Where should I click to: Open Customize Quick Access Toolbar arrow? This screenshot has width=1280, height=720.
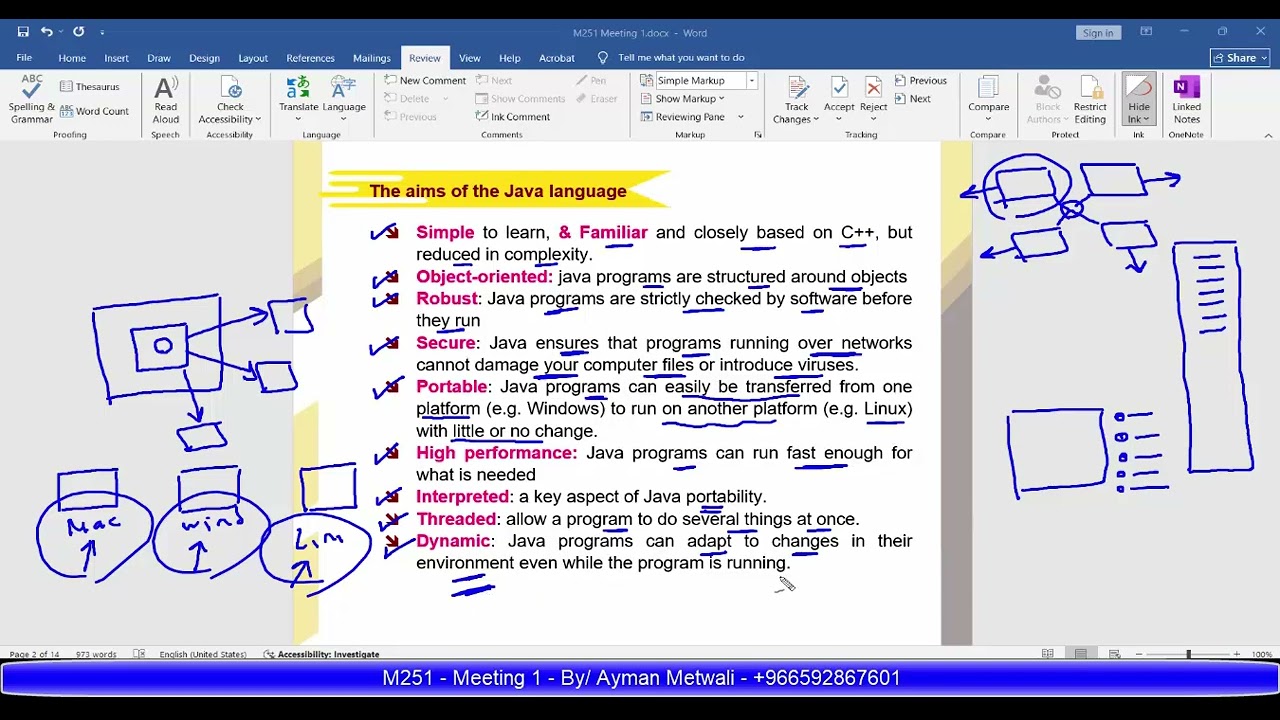[101, 32]
